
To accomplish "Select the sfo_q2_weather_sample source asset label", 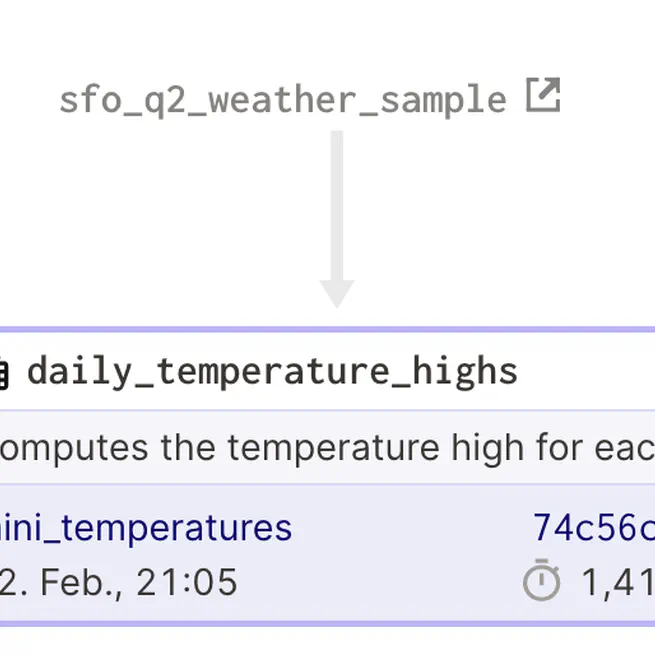I will 282,100.
